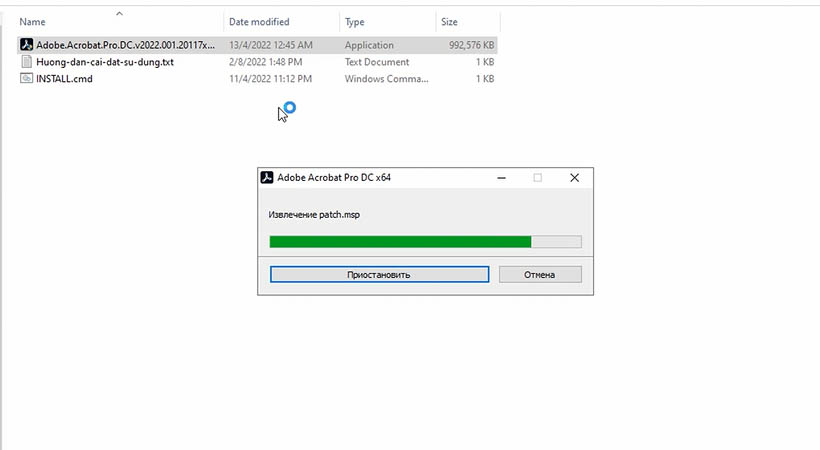Cancel the installation with the Отмена button
This screenshot has height=450, width=820.
(540, 274)
